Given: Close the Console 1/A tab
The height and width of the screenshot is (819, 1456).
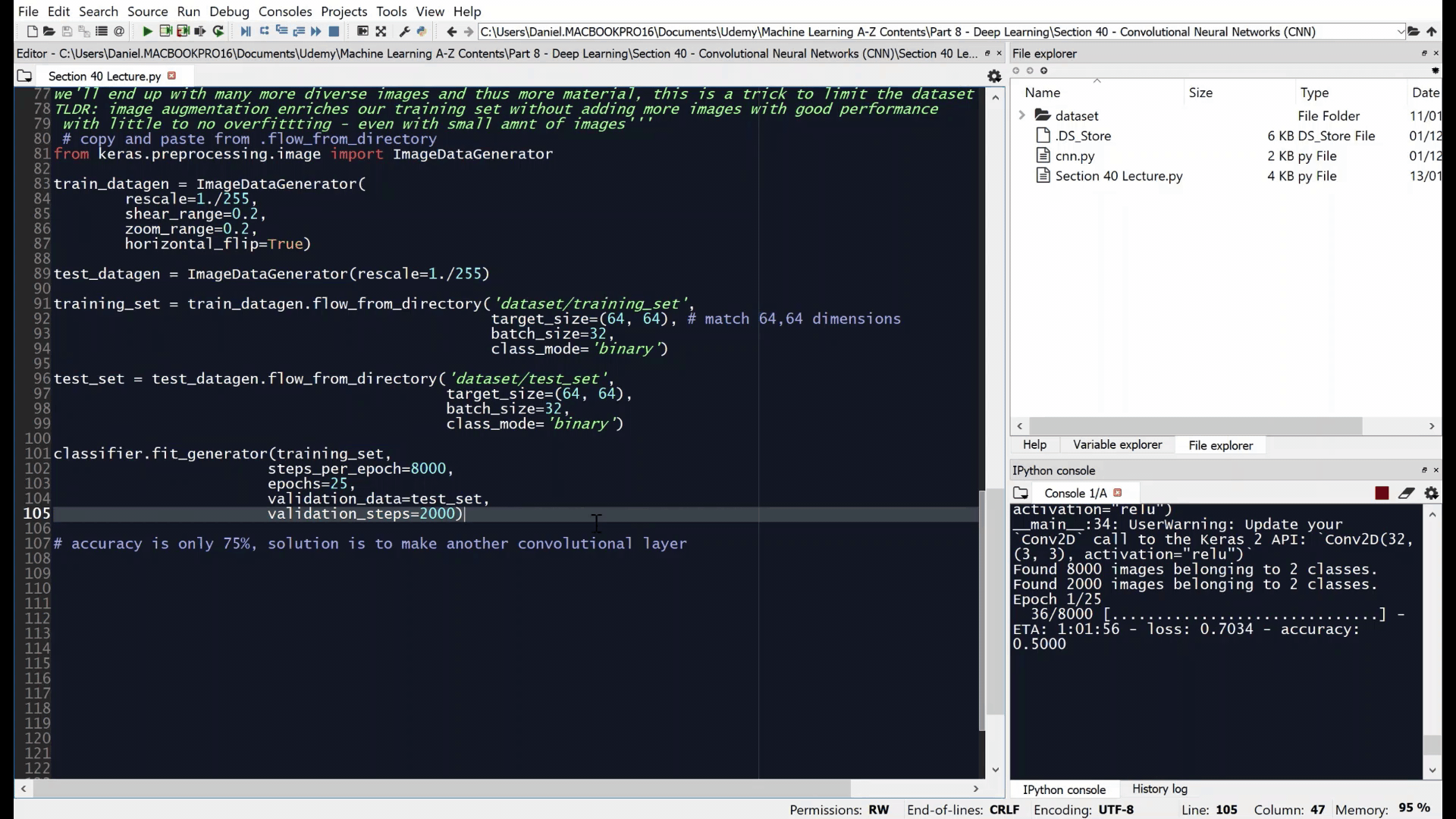Looking at the screenshot, I should [1118, 493].
